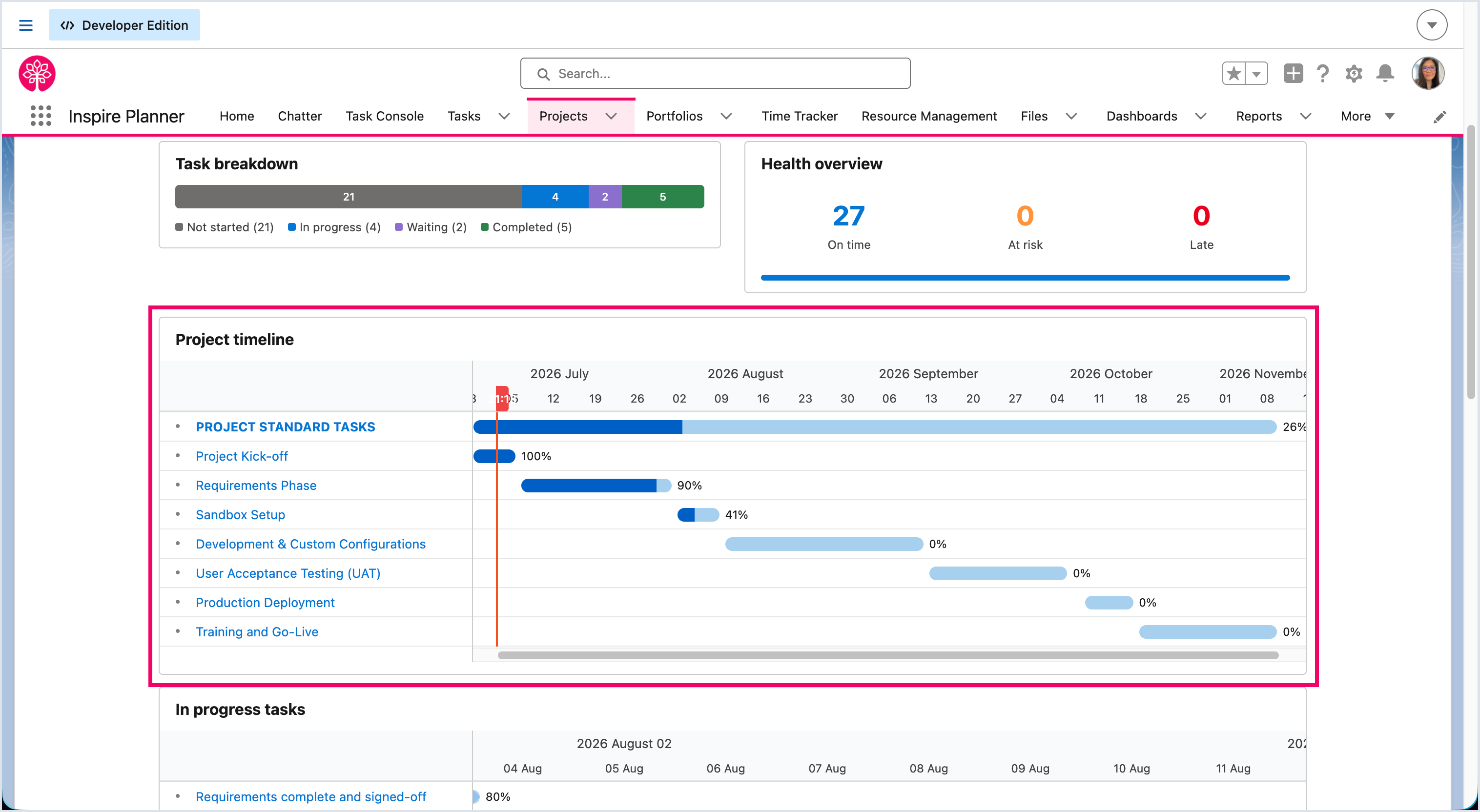The height and width of the screenshot is (812, 1480).
Task: Open the Setup gear icon
Action: point(1354,74)
